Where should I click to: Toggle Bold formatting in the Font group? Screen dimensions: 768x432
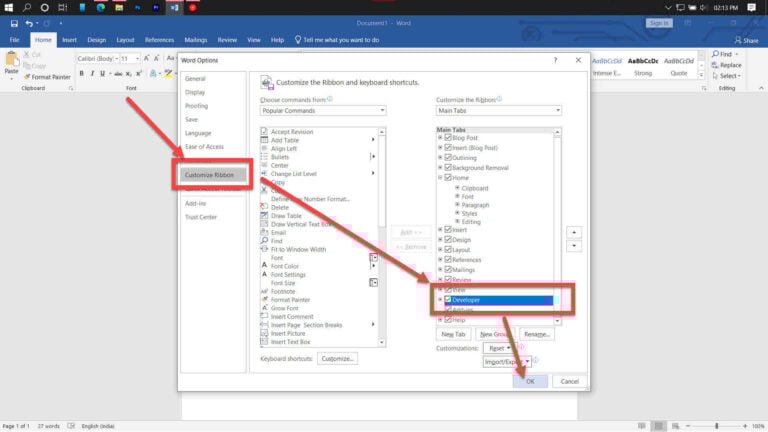click(x=81, y=73)
